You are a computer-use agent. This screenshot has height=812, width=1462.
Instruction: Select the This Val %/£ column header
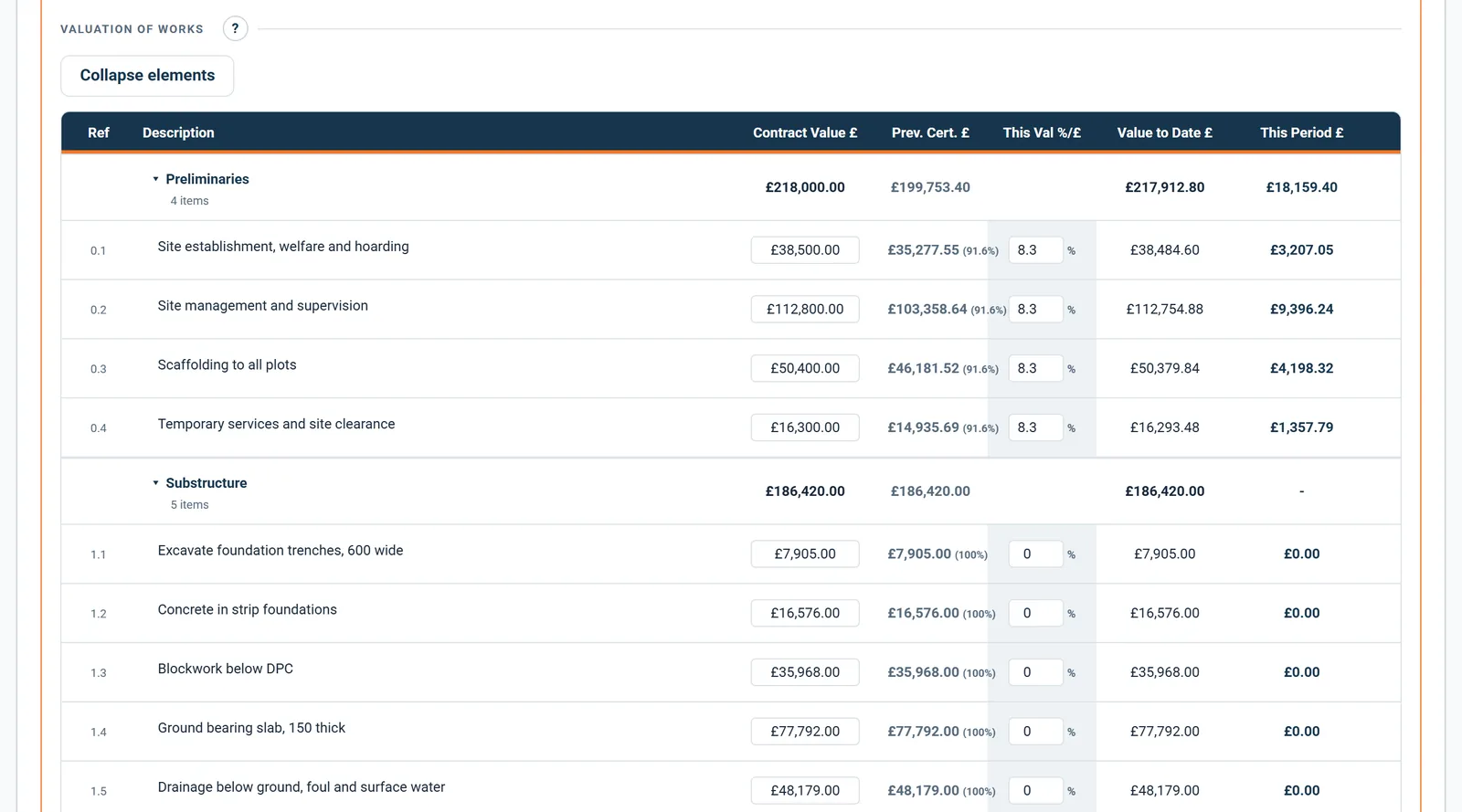click(1042, 133)
